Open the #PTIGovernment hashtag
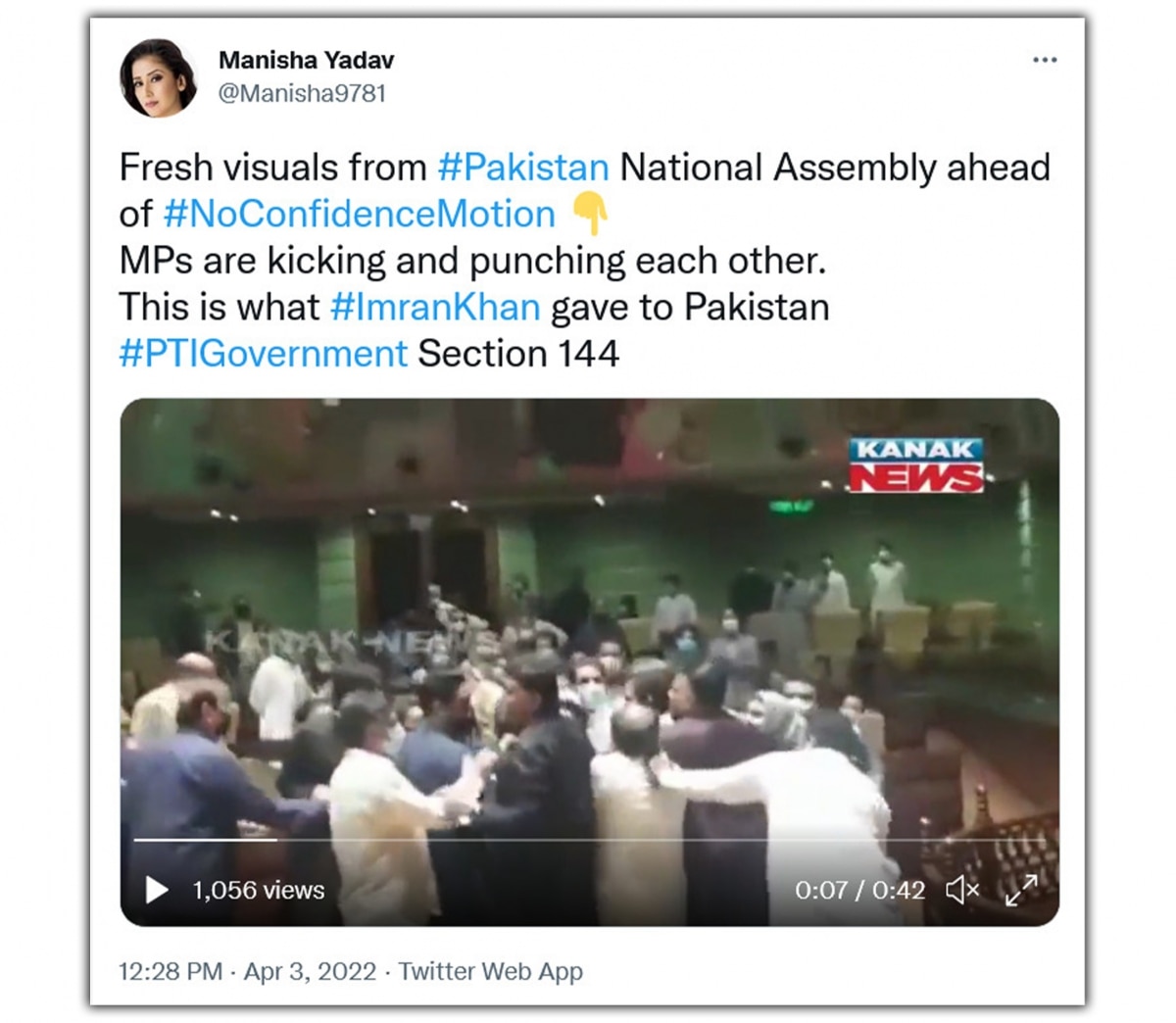The width and height of the screenshot is (1176, 1023). [263, 353]
